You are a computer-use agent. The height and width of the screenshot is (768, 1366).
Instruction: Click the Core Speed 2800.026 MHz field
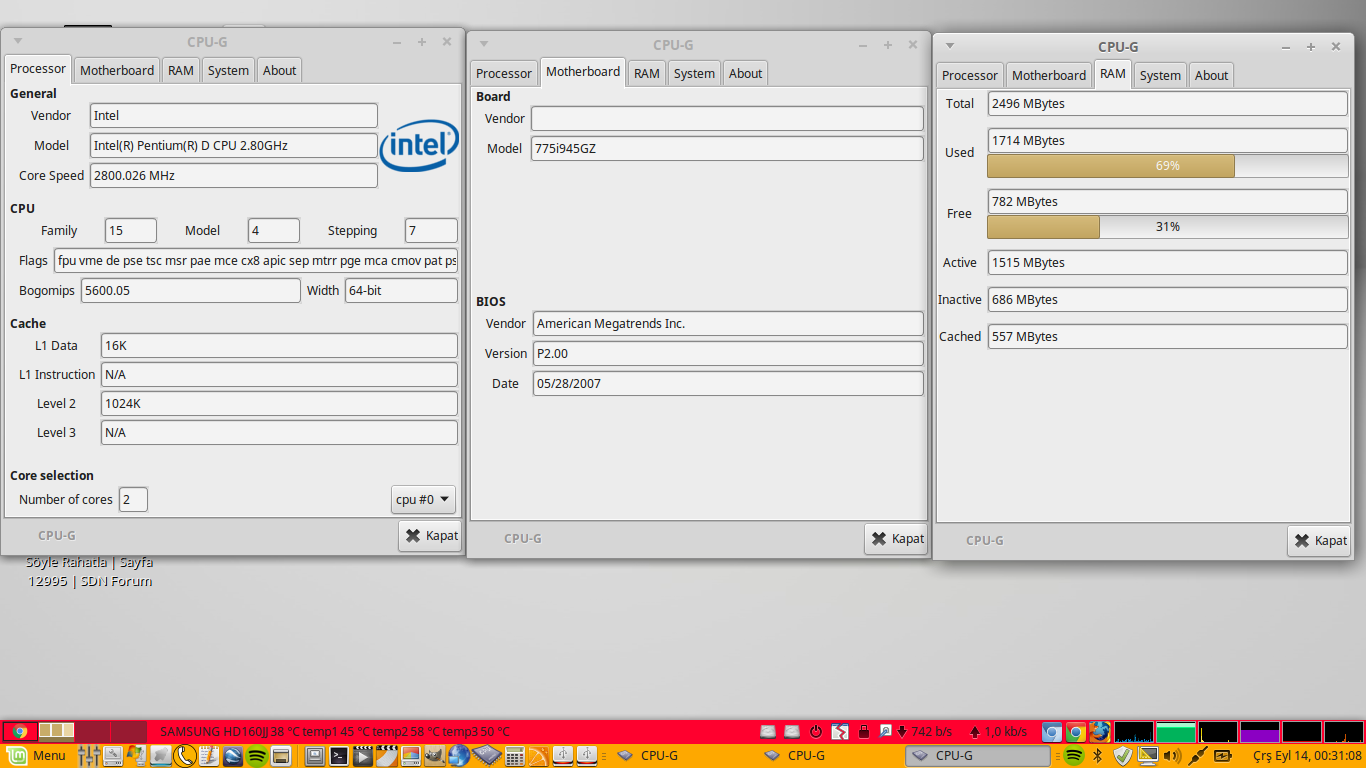coord(234,175)
